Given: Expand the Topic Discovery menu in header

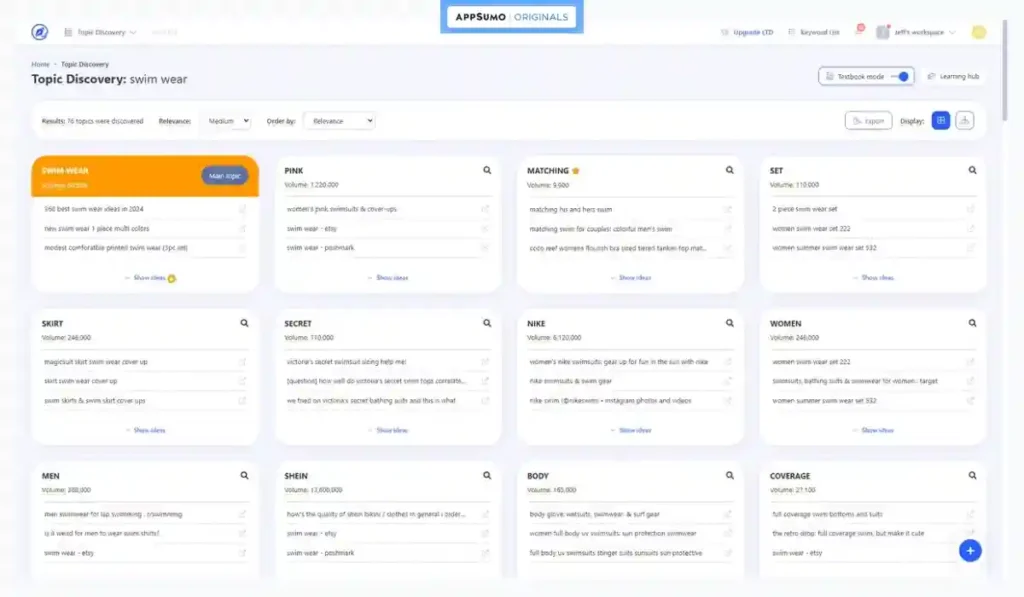Looking at the screenshot, I should click(101, 32).
